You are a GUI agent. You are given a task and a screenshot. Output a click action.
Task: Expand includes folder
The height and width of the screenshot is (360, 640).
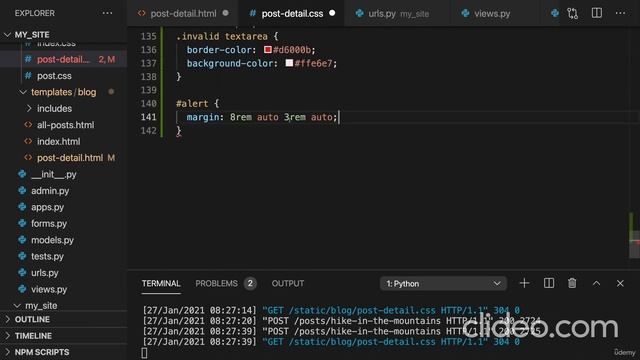coord(29,109)
